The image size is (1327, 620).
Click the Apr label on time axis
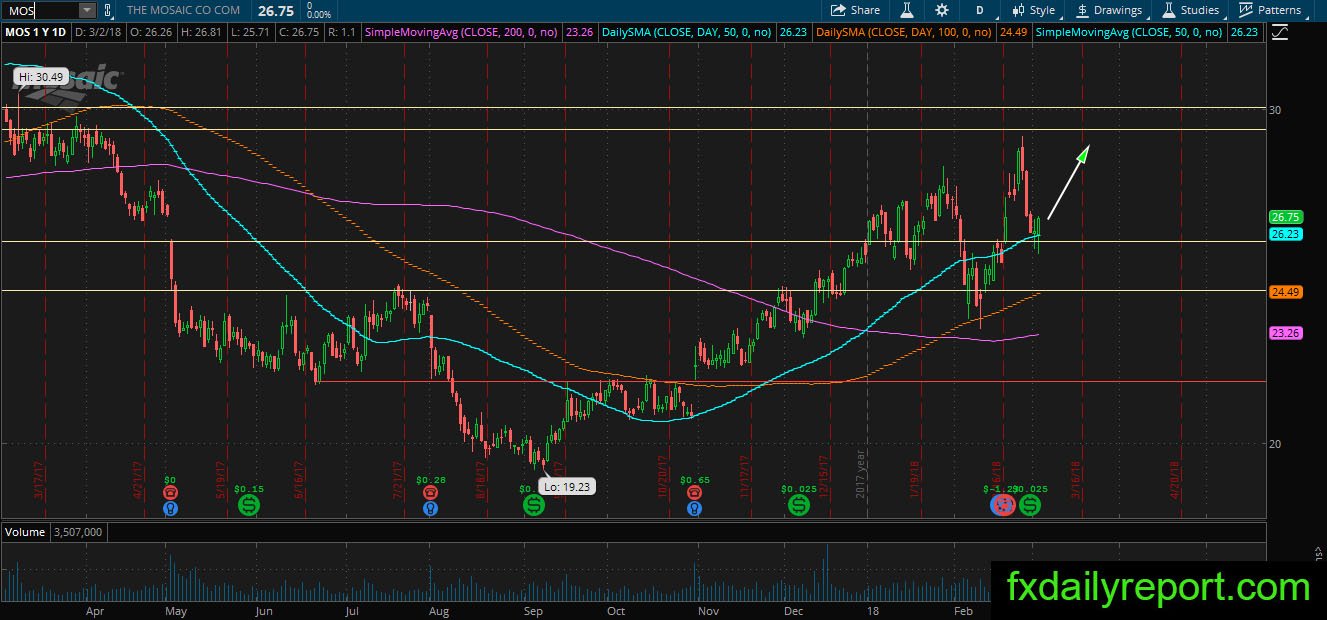[x=95, y=610]
